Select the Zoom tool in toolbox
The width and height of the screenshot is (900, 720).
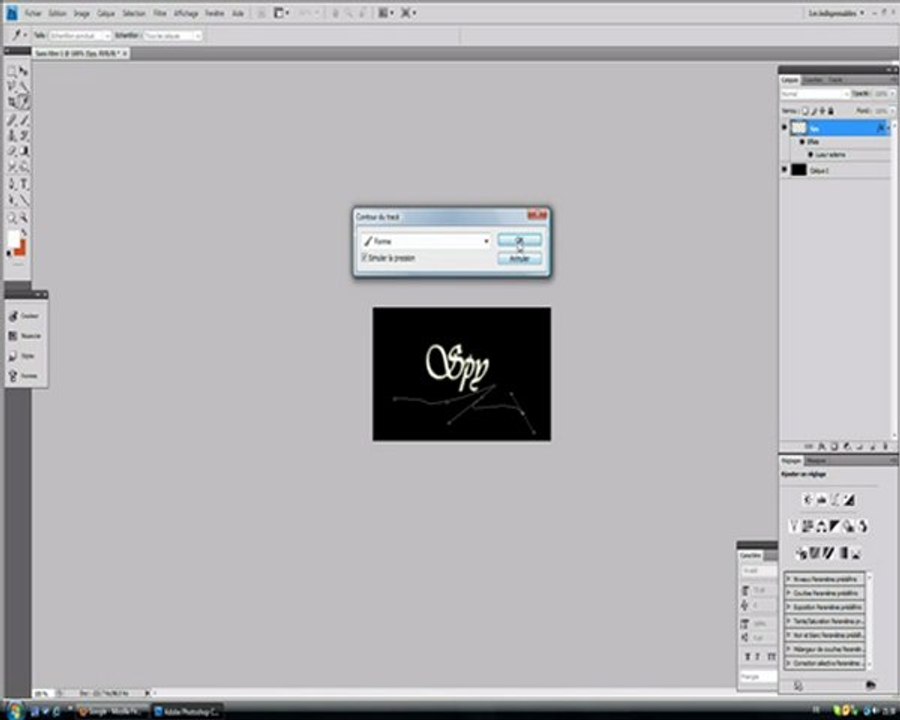24,218
